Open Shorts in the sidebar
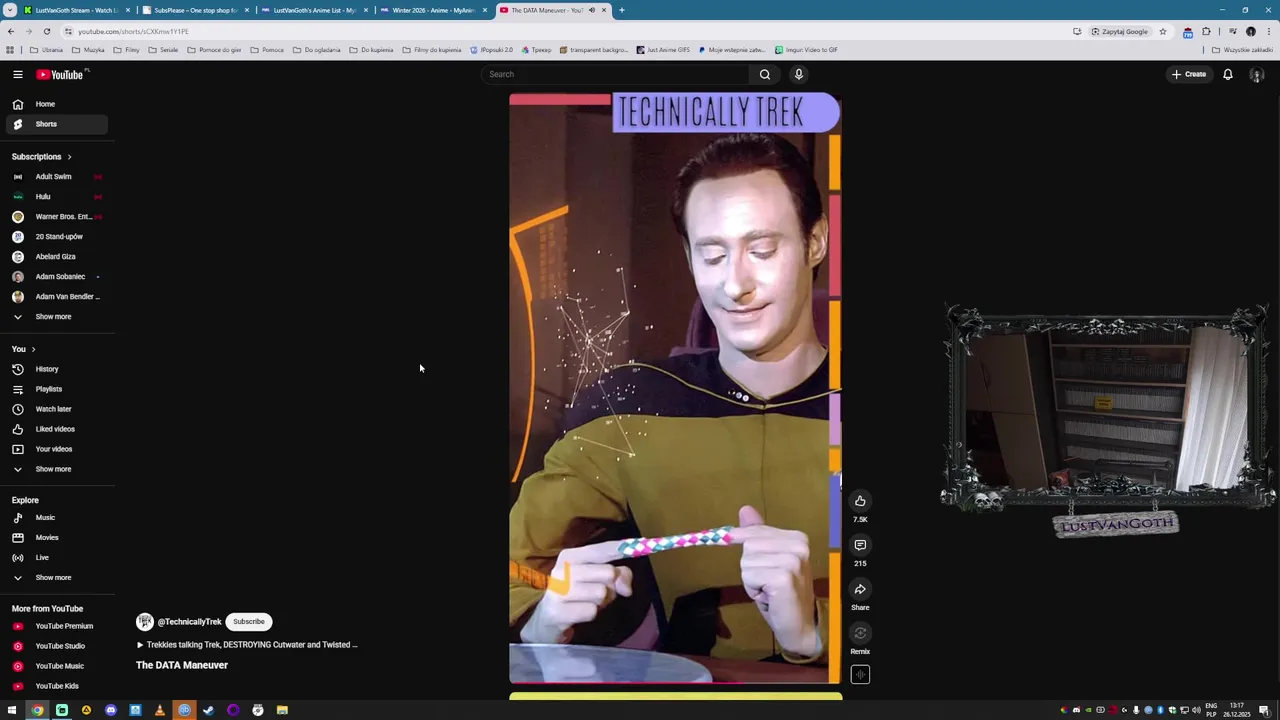Image resolution: width=1280 pixels, height=720 pixels. 56,124
